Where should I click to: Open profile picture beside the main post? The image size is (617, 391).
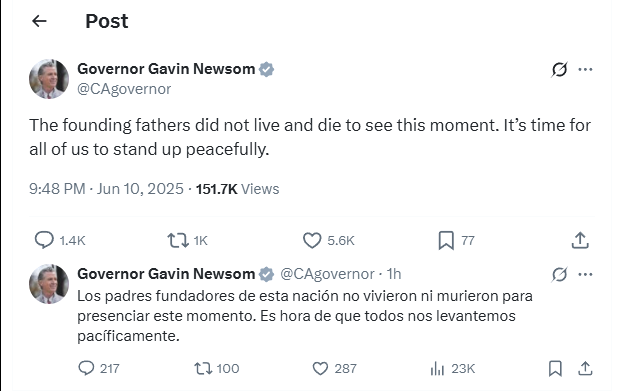click(49, 79)
